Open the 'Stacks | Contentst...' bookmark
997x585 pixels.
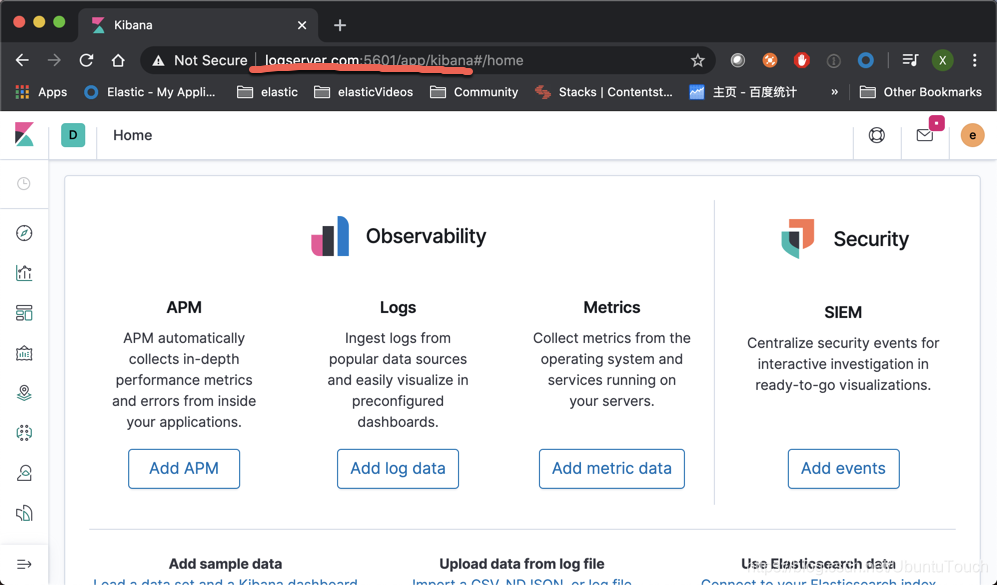[604, 92]
